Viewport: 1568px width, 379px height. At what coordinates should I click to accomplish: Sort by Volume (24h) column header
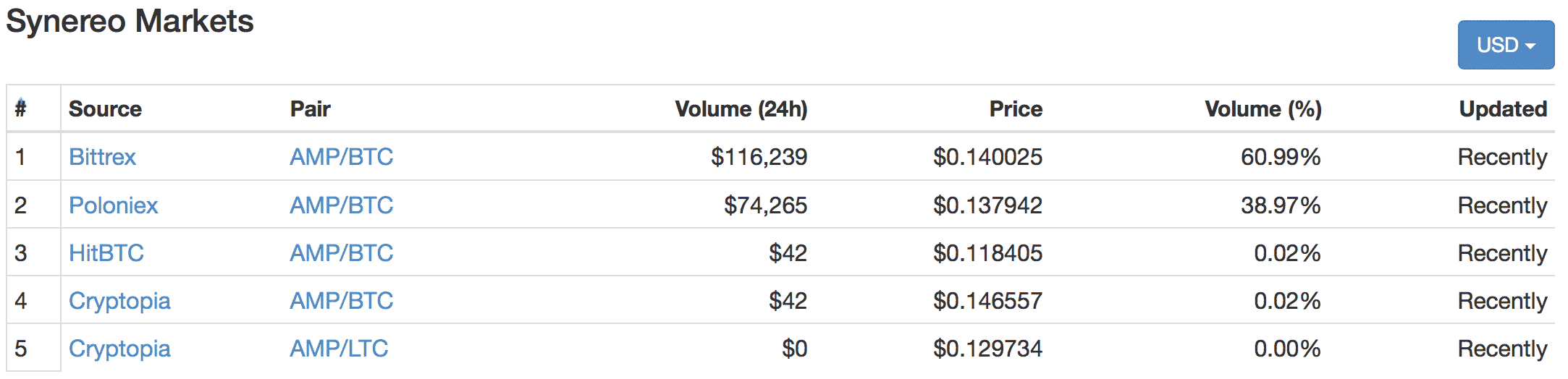coord(741,109)
